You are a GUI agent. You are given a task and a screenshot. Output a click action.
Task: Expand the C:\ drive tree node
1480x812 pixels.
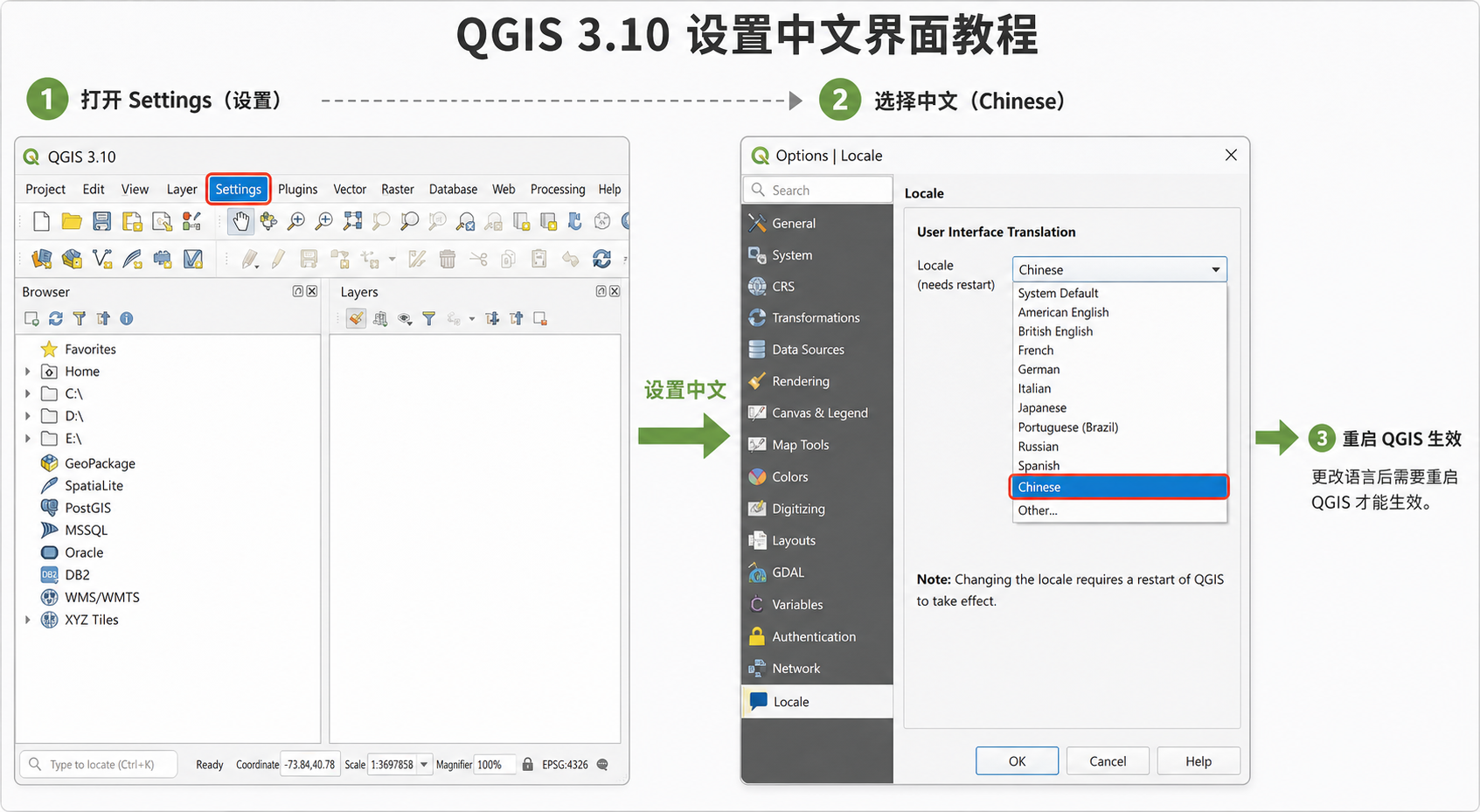(x=28, y=393)
